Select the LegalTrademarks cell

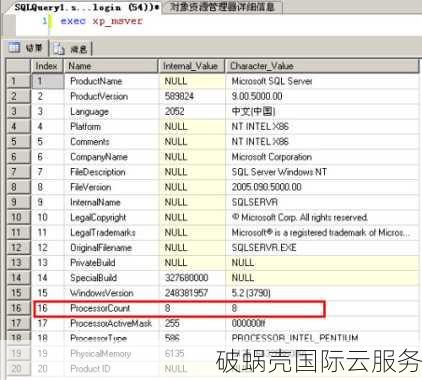click(x=111, y=232)
